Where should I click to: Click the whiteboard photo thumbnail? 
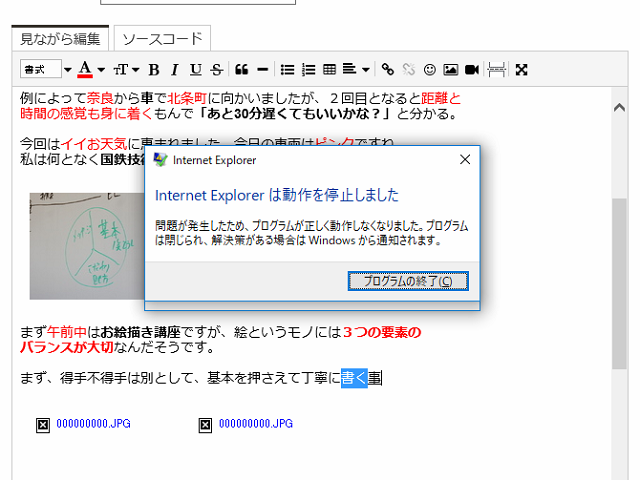pyautogui.click(x=87, y=246)
